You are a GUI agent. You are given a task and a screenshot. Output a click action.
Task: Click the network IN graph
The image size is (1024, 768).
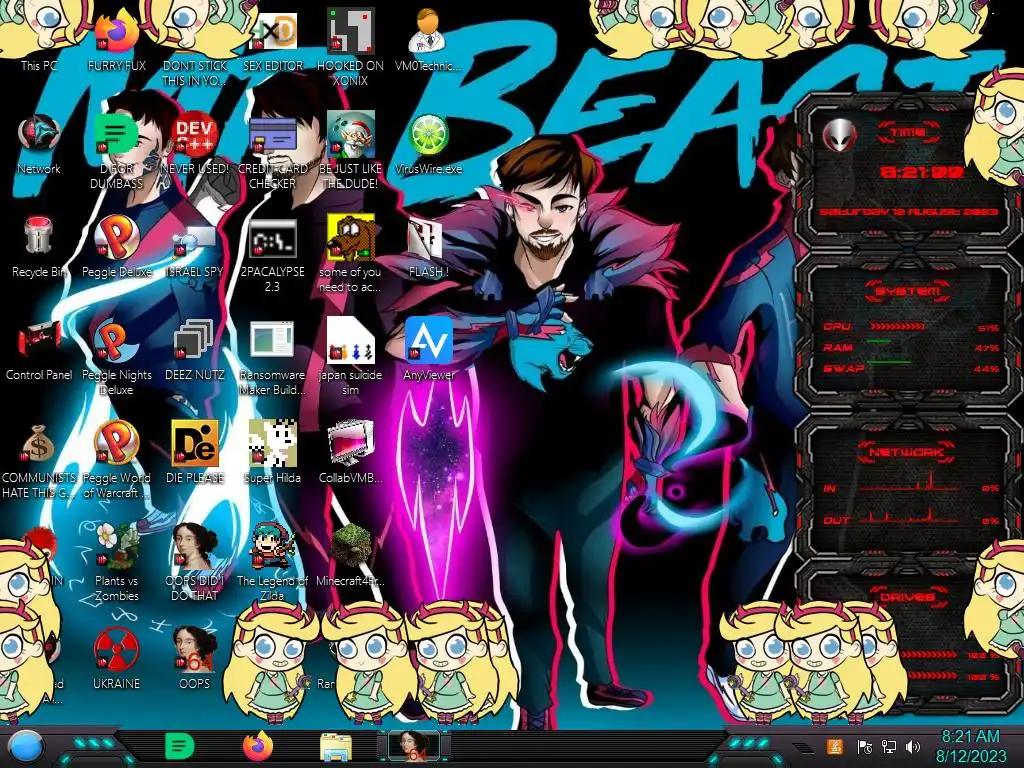[908, 482]
